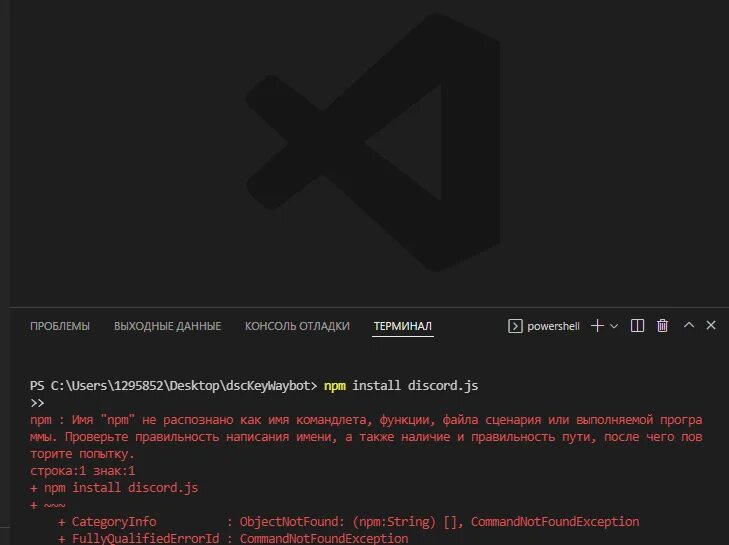The height and width of the screenshot is (545, 729).
Task: Maximize the panel with up chevron
Action: 689,325
